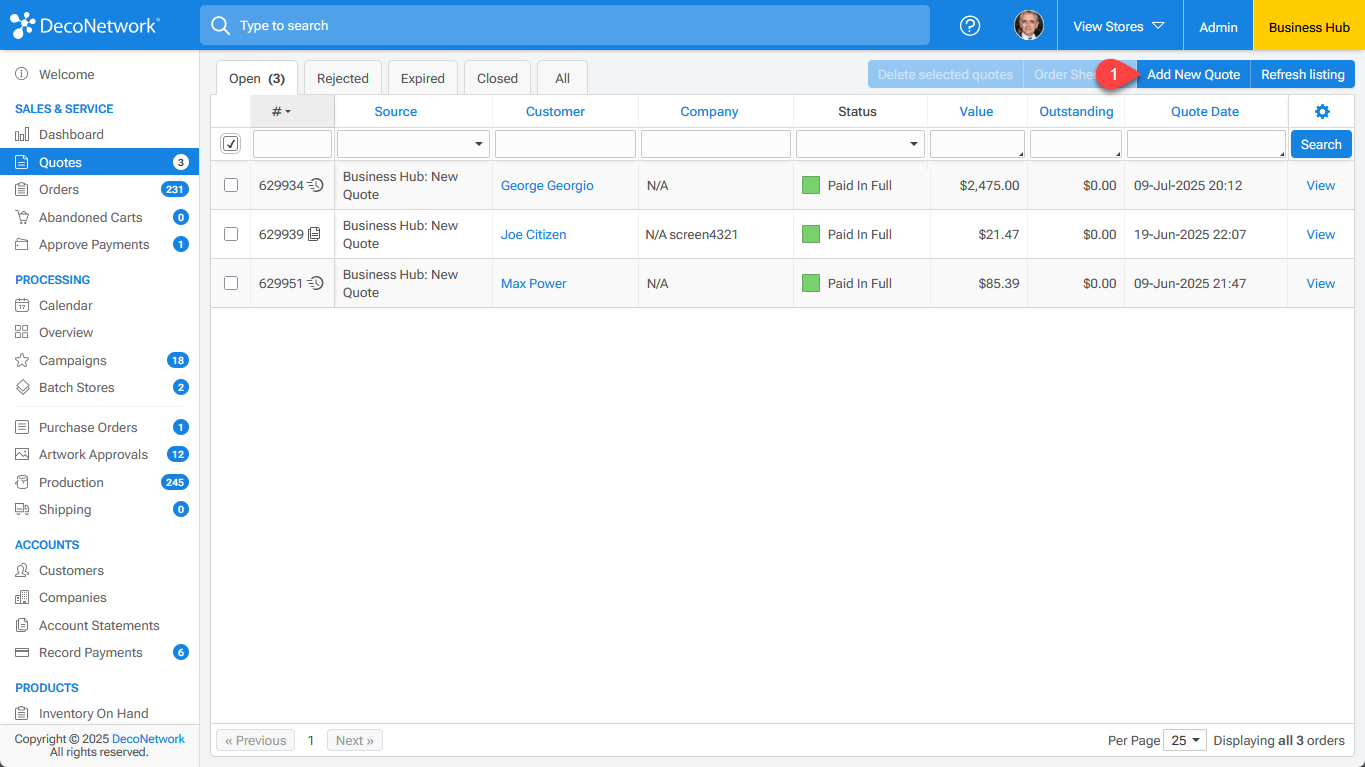Switch to the Rejected tab
Viewport: 1365px width, 767px height.
tap(342, 78)
